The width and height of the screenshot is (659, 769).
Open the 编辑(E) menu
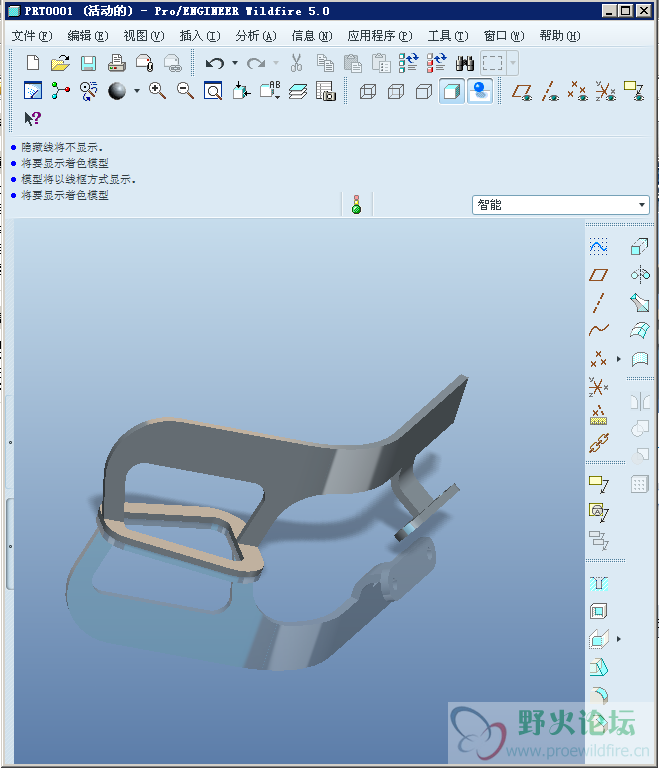tap(88, 36)
